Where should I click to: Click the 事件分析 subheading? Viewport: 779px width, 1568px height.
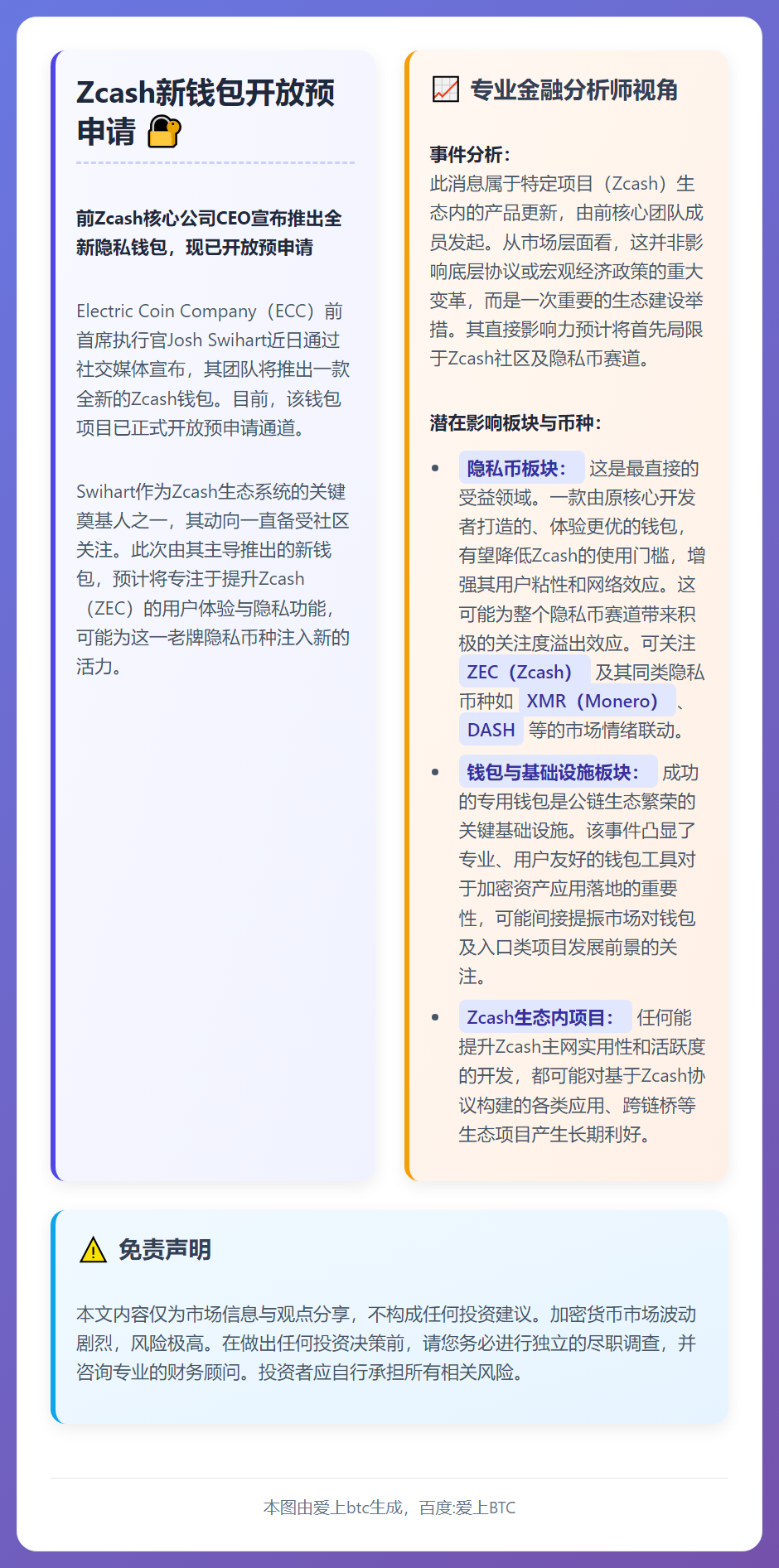pos(470,155)
